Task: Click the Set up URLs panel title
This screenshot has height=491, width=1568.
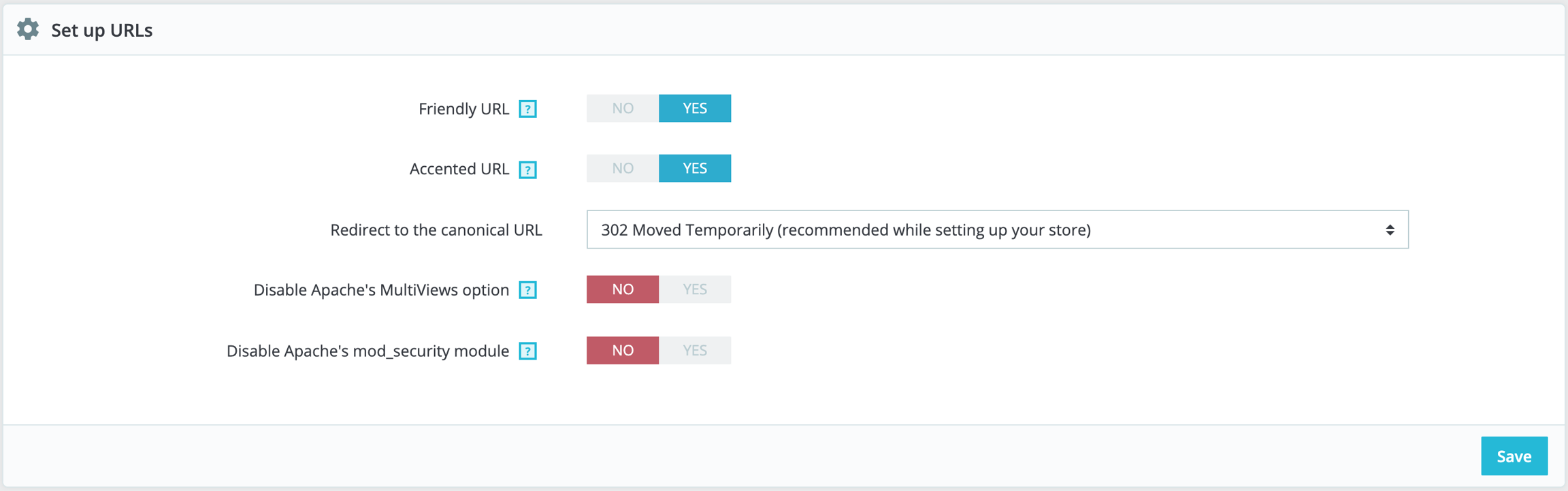Action: [101, 30]
